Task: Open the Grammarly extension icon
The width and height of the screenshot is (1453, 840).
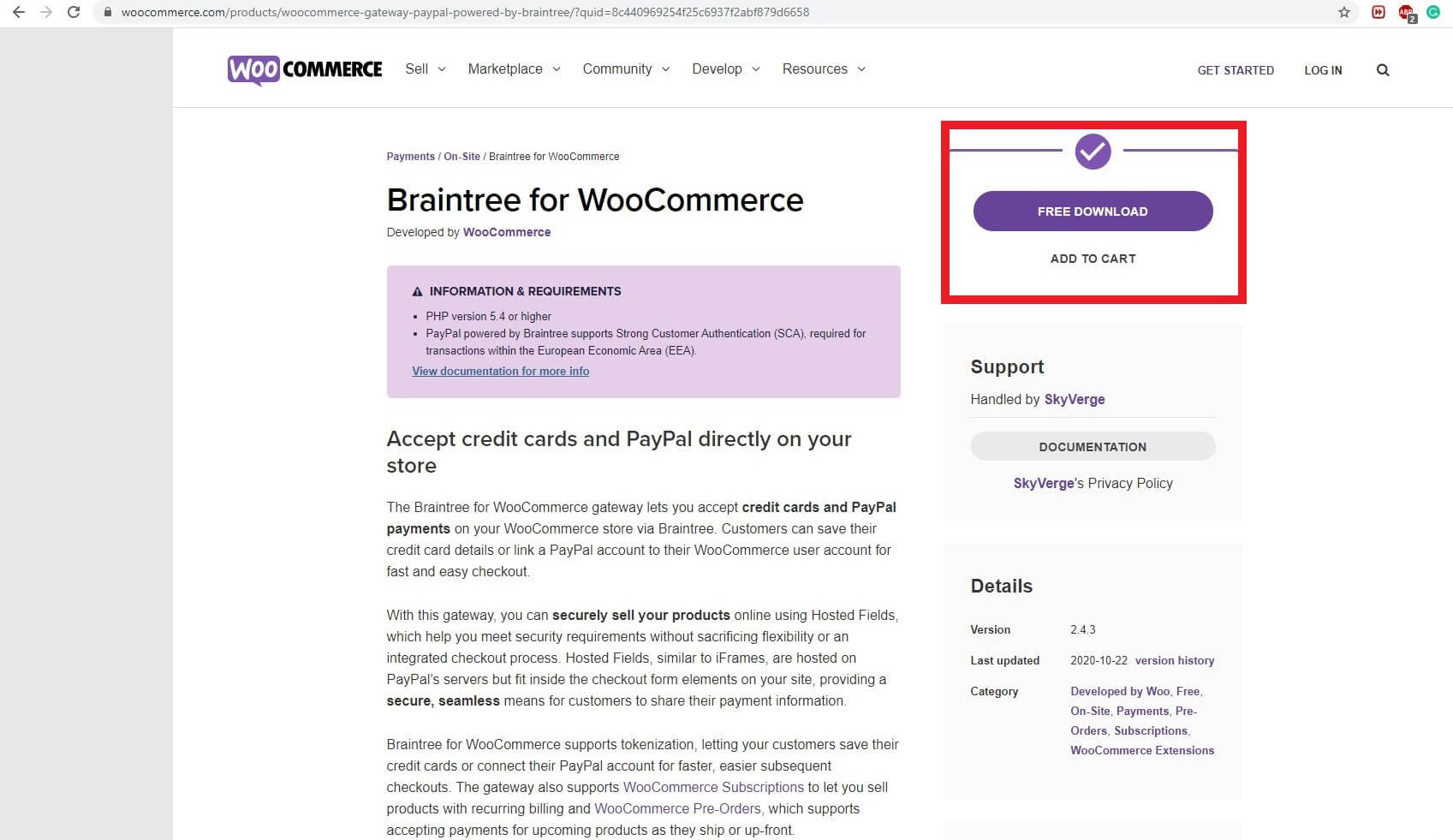Action: (1433, 12)
